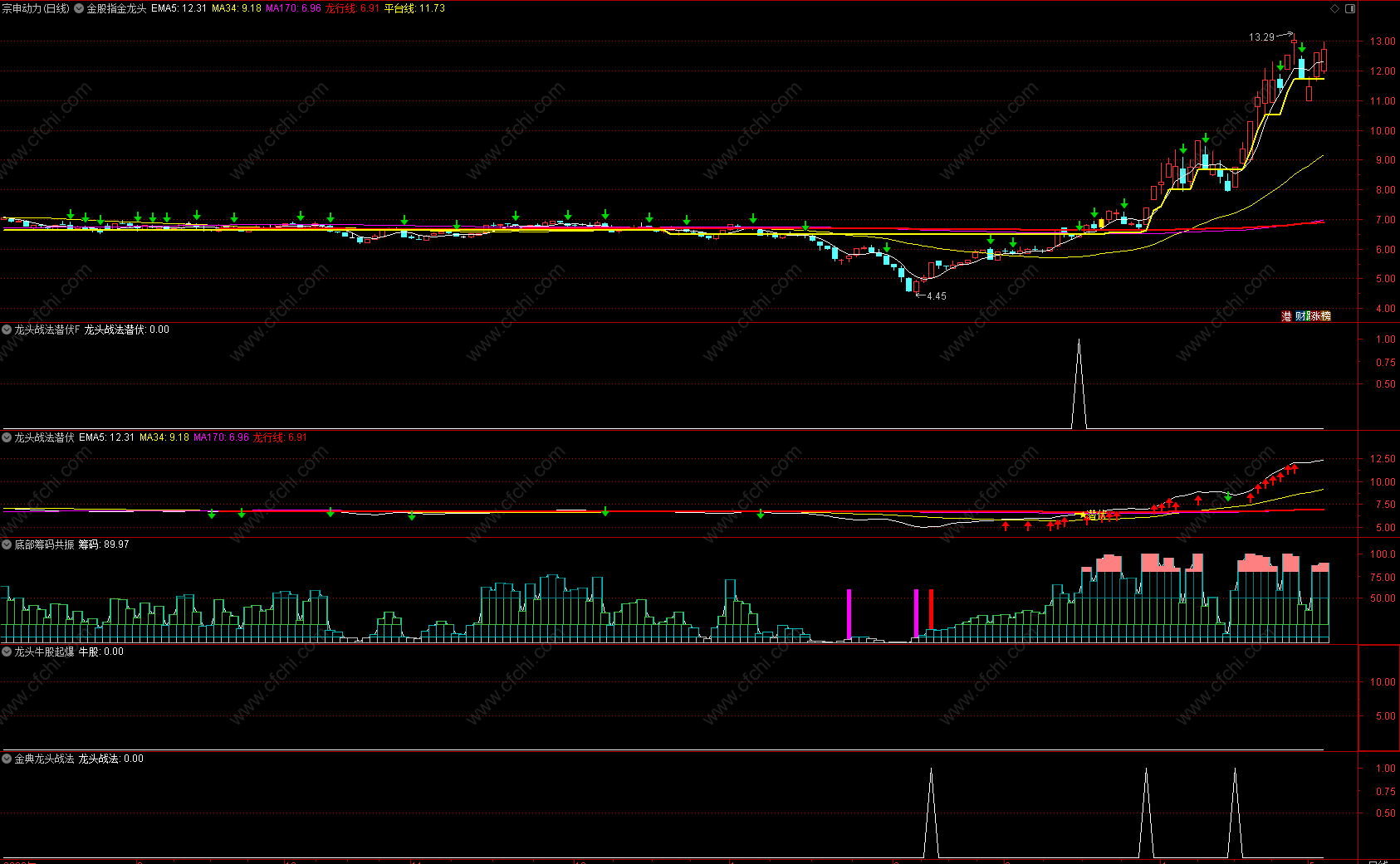Click the 龙头牛股起爆 indicator name

tap(44, 652)
